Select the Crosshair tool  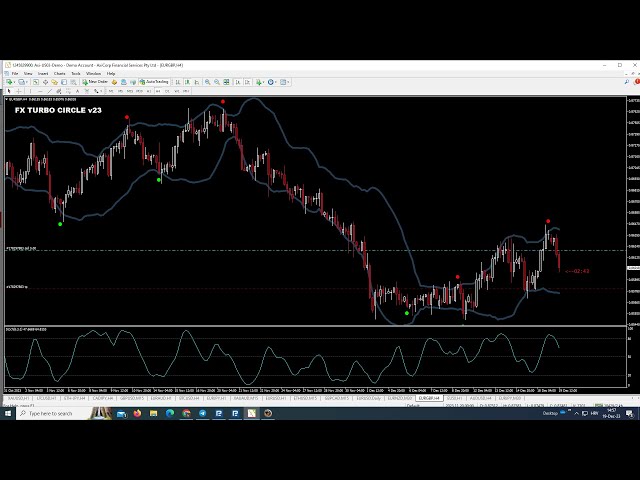18,91
